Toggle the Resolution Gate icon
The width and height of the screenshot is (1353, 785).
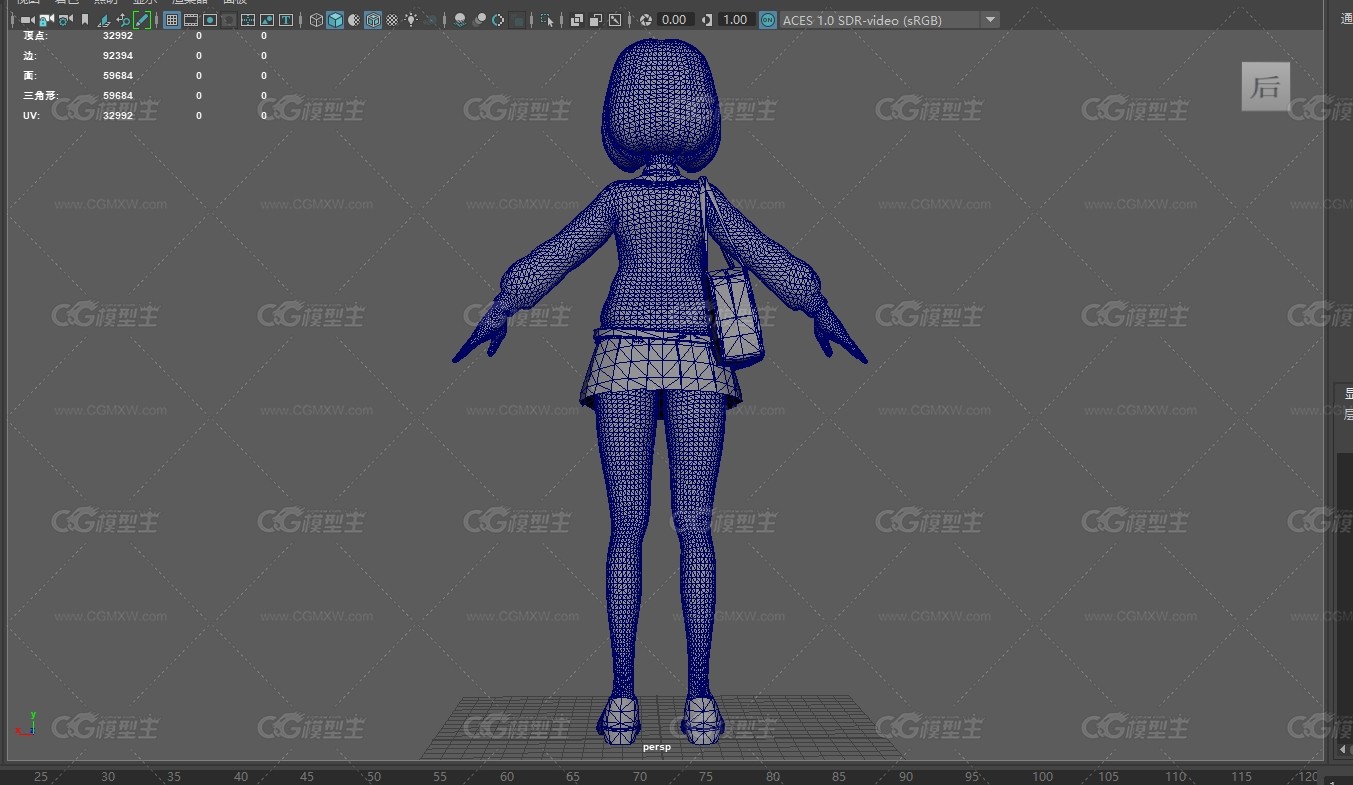pos(210,20)
